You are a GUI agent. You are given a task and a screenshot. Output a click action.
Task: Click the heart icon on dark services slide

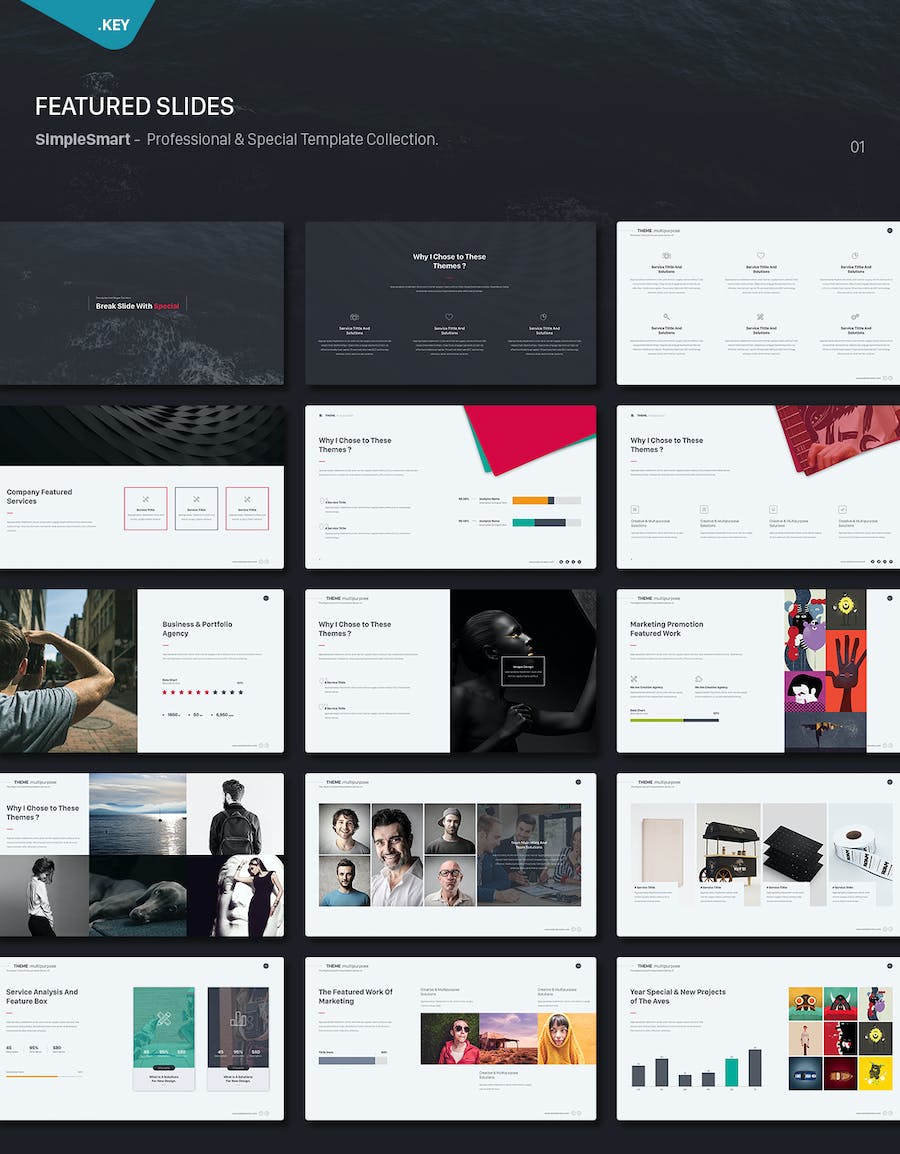coord(450,317)
